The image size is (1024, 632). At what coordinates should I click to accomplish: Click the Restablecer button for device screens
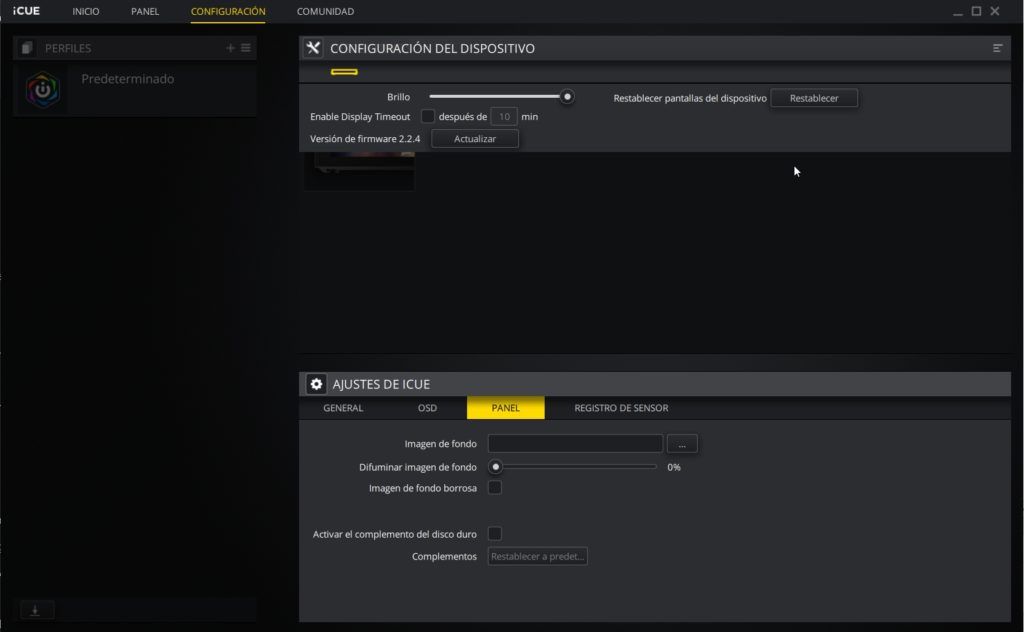pyautogui.click(x=814, y=98)
